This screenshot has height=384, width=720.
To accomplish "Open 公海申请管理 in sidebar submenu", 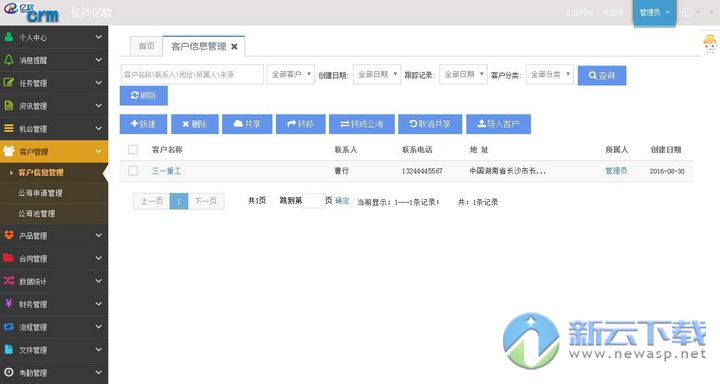I will point(40,193).
